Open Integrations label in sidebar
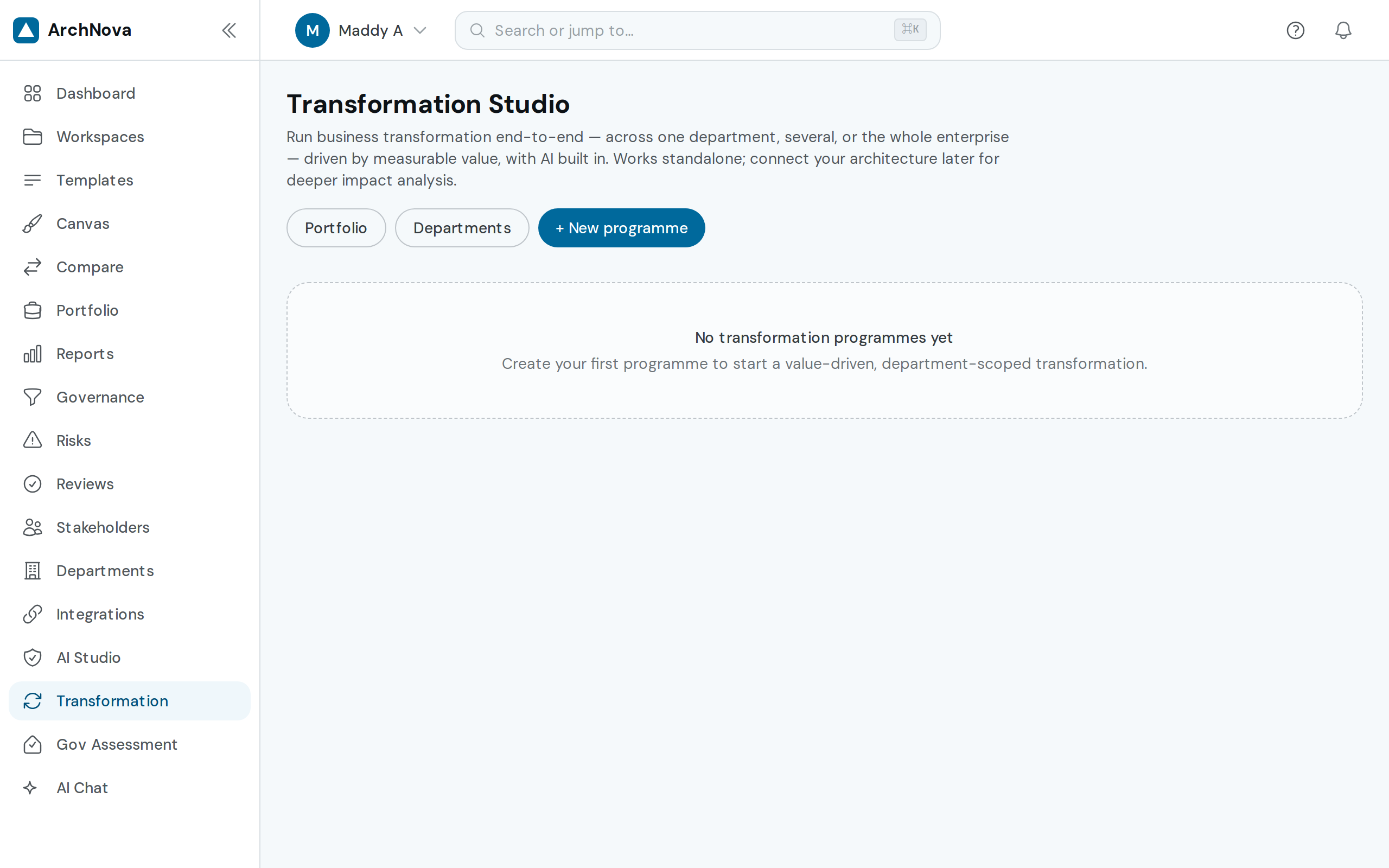Viewport: 1389px width, 868px height. (100, 614)
